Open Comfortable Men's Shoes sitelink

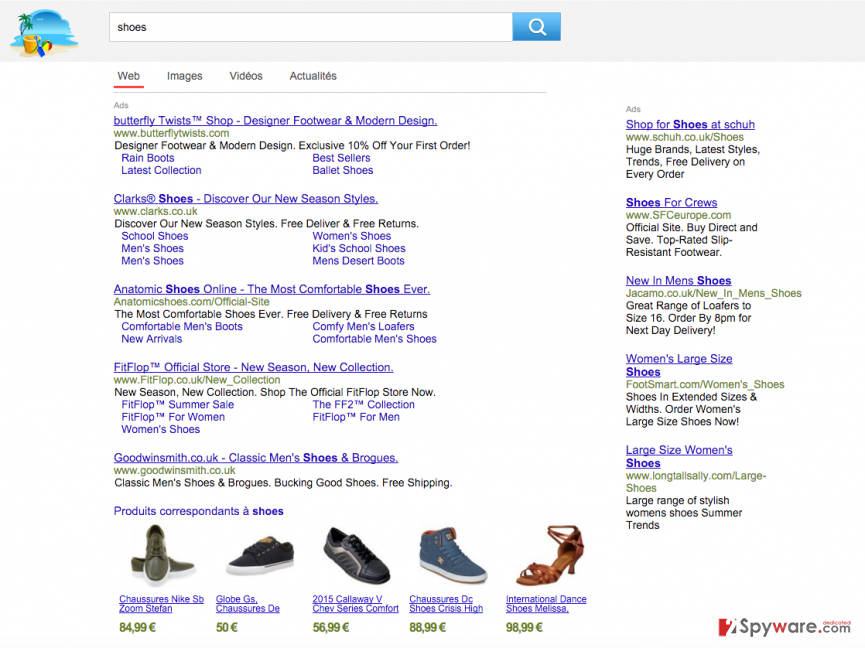[374, 339]
